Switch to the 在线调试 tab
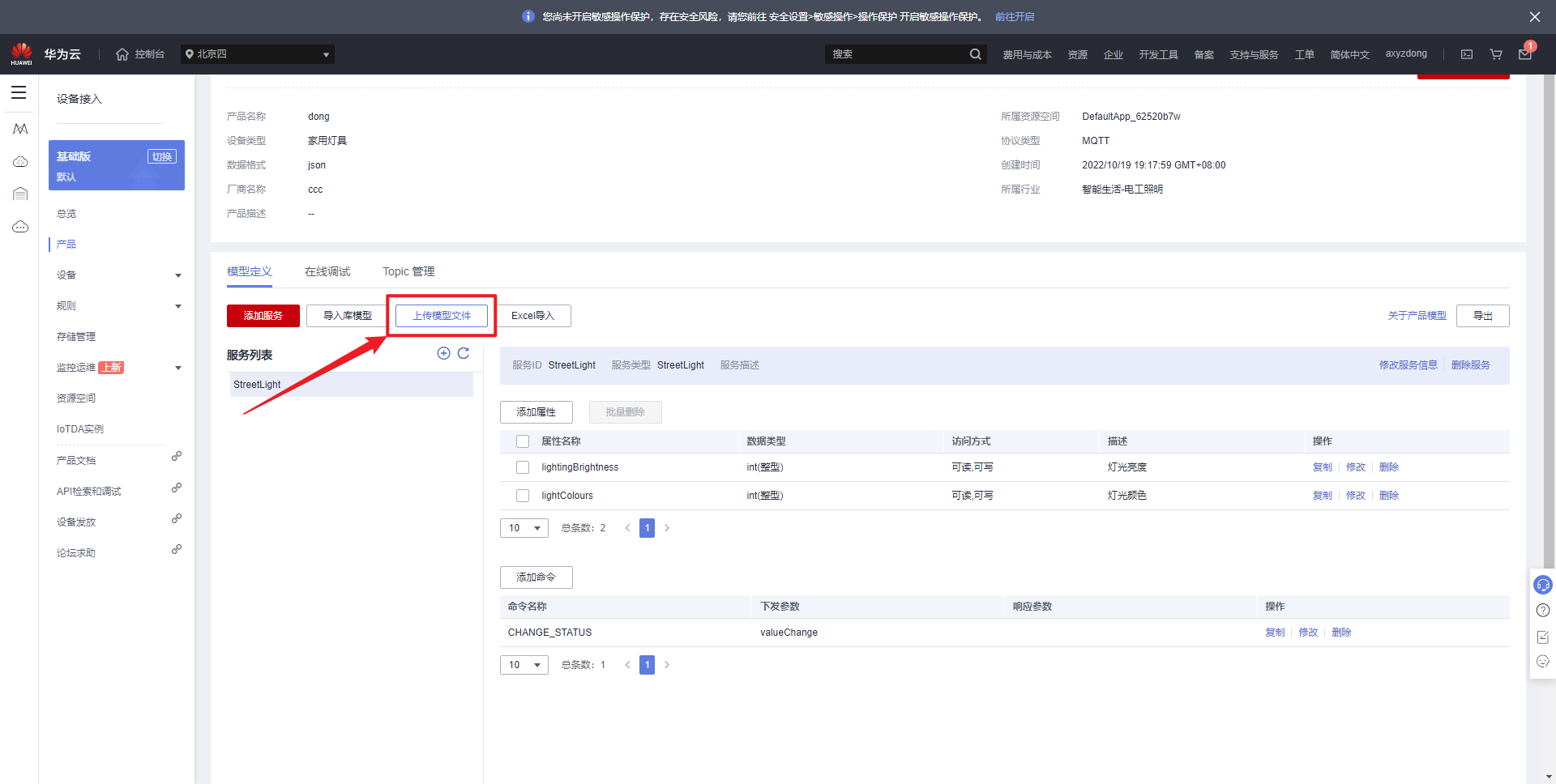 click(x=327, y=271)
